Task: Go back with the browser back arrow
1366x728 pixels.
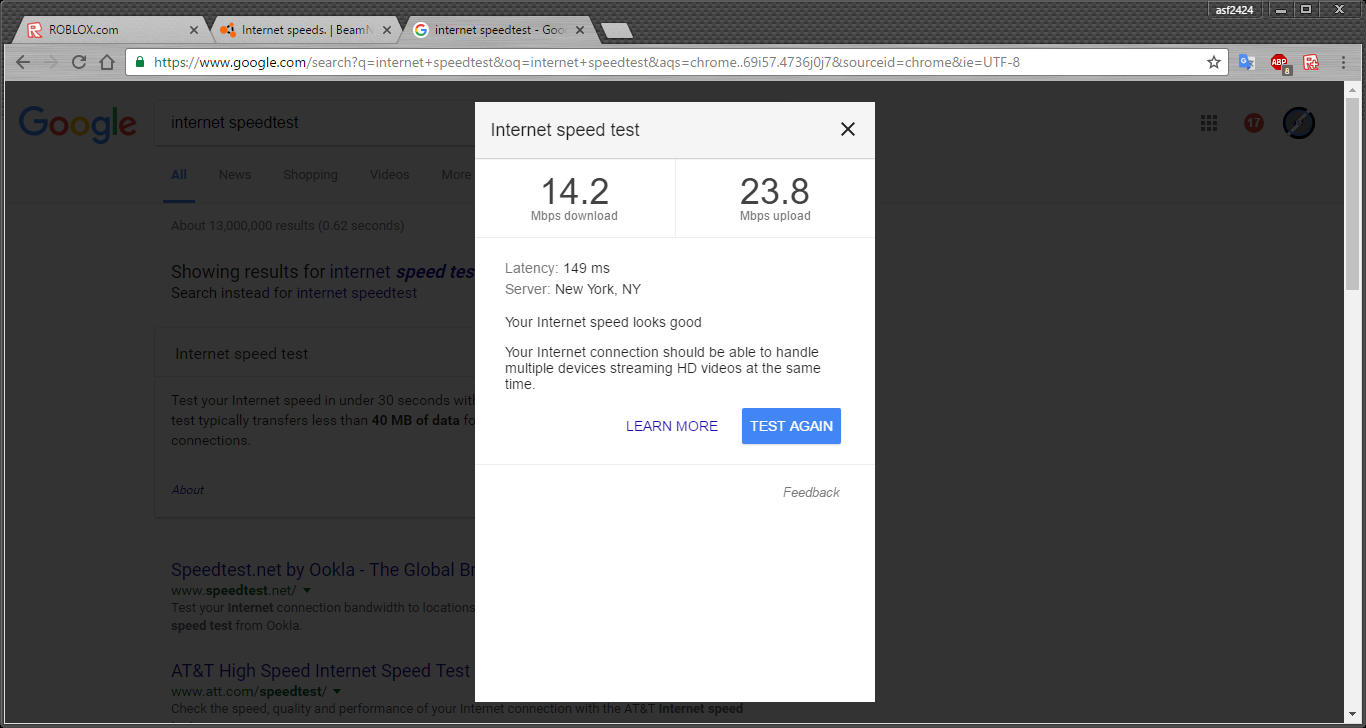Action: (23, 62)
